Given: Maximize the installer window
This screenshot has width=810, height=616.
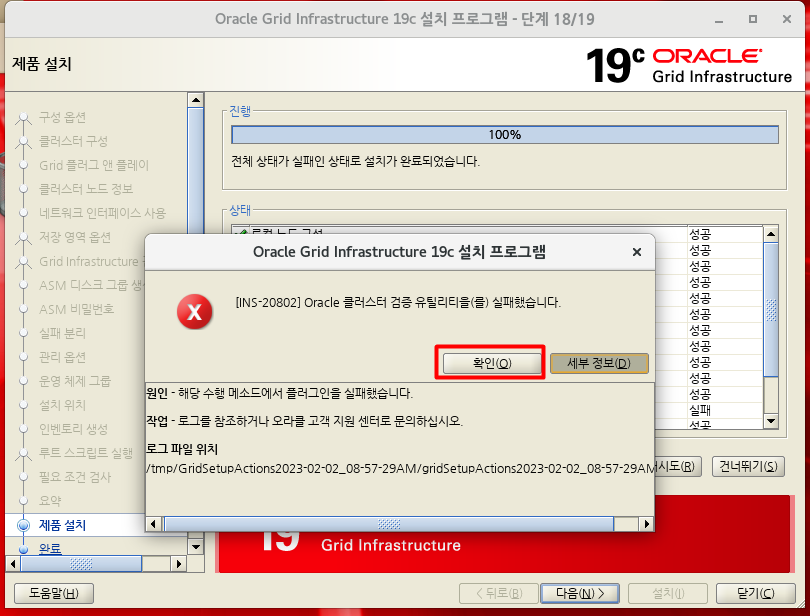Looking at the screenshot, I should (753, 19).
